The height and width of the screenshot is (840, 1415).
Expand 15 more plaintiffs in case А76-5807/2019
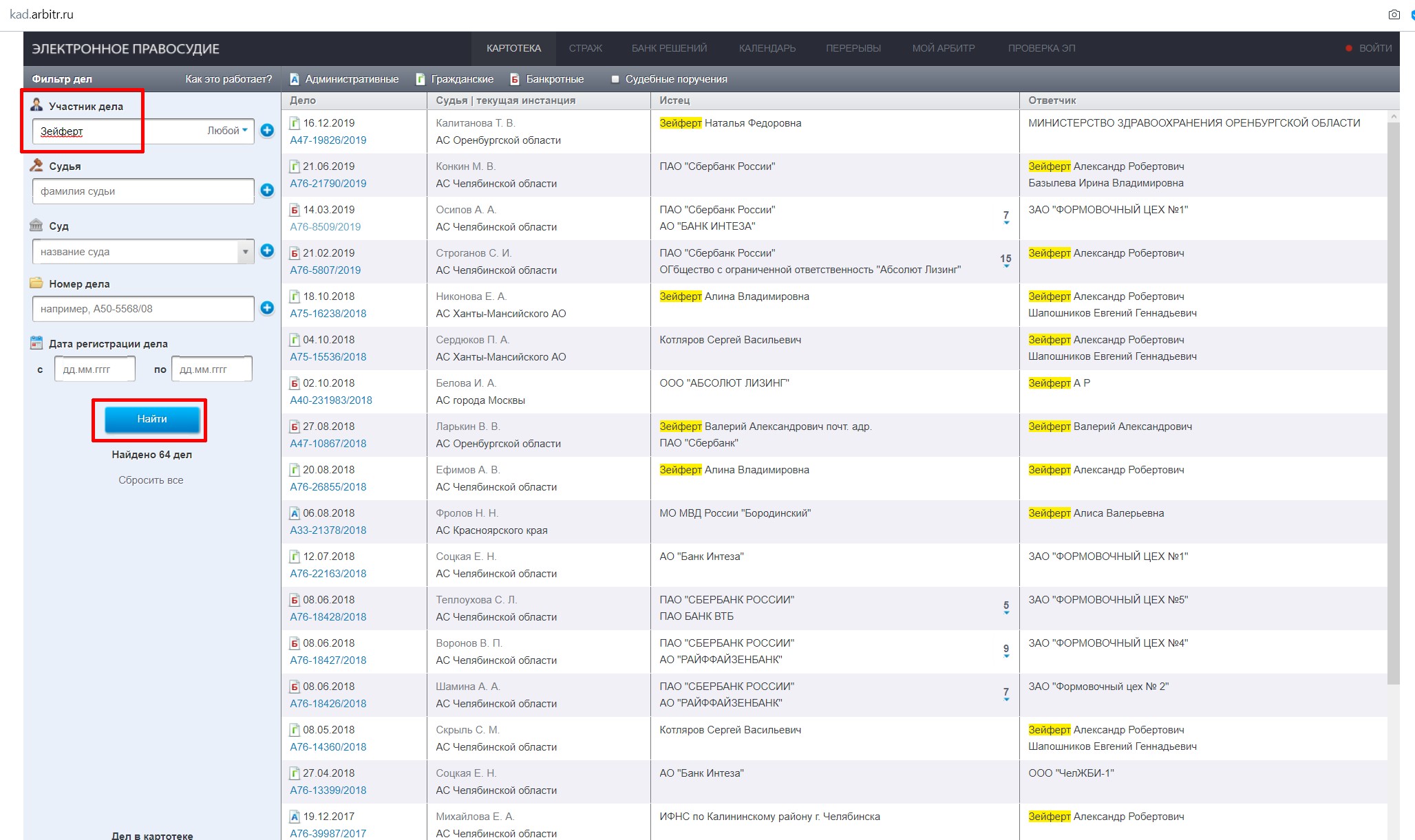pyautogui.click(x=1006, y=261)
